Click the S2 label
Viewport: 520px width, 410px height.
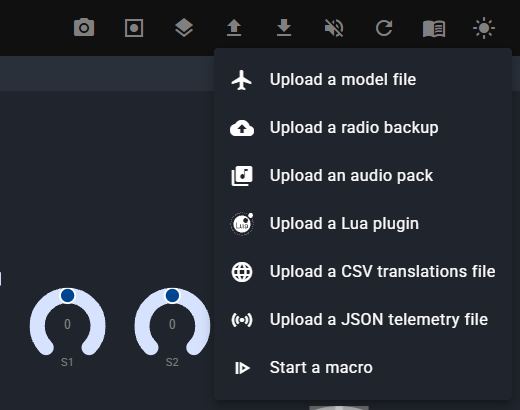172,362
